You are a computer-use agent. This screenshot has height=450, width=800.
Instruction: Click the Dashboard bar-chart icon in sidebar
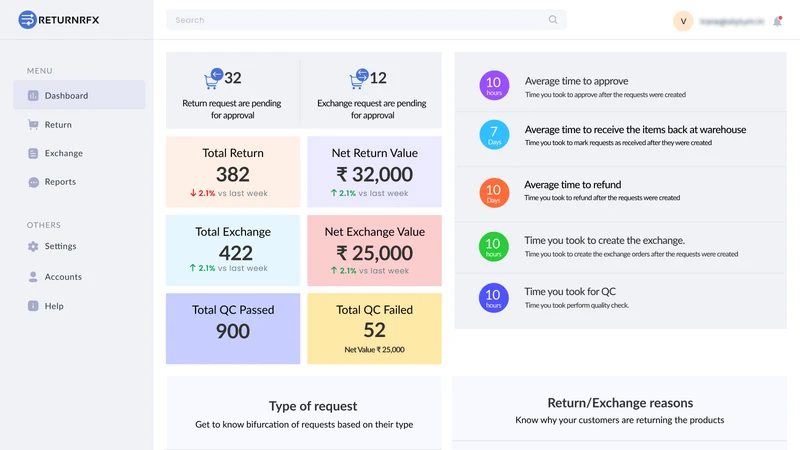click(33, 95)
